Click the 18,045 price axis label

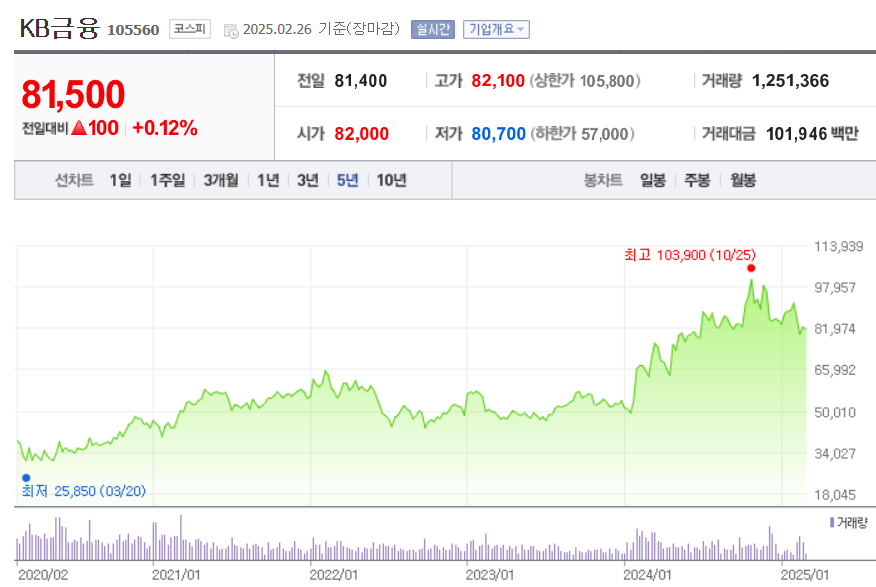(x=835, y=495)
